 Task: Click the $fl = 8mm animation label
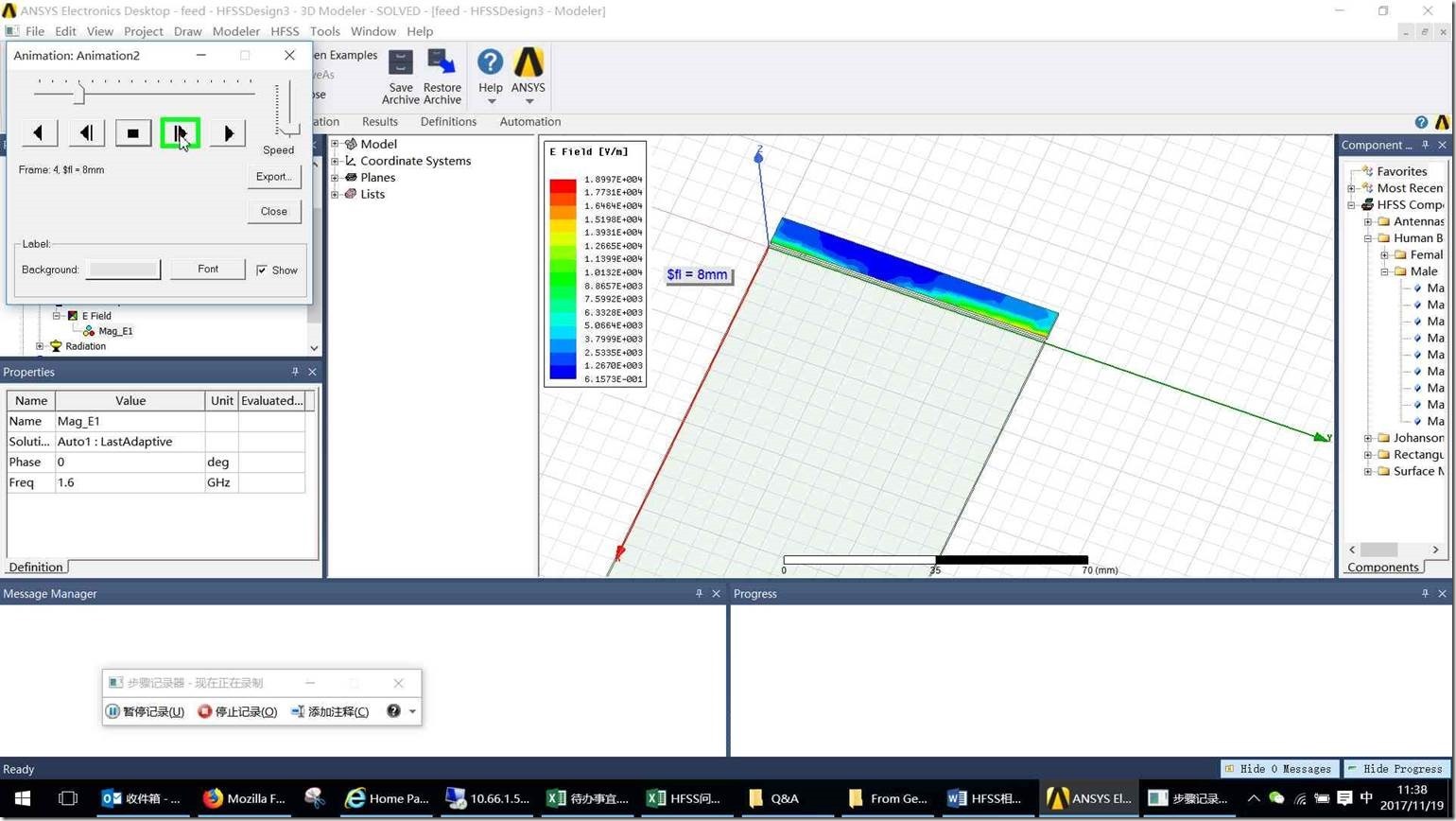pyautogui.click(x=698, y=275)
